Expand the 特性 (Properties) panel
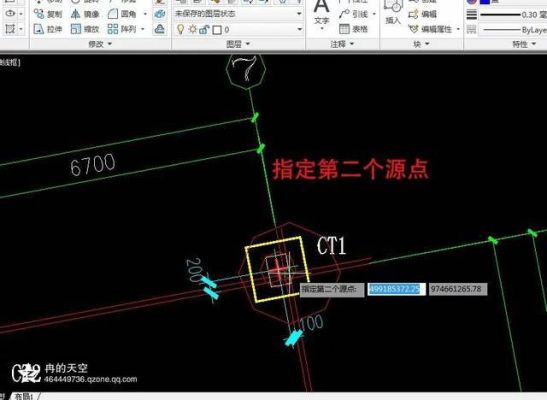The width and height of the screenshot is (547, 400). click(524, 44)
